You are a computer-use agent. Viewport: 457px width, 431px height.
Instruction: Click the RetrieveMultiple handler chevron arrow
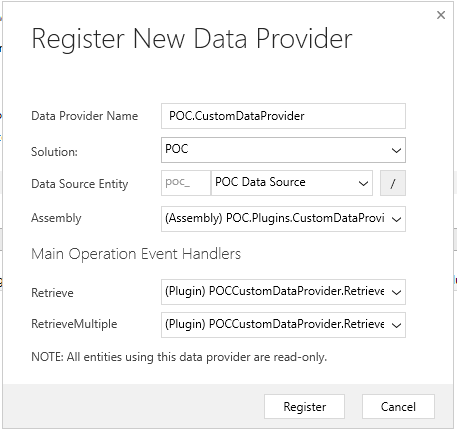pos(396,325)
